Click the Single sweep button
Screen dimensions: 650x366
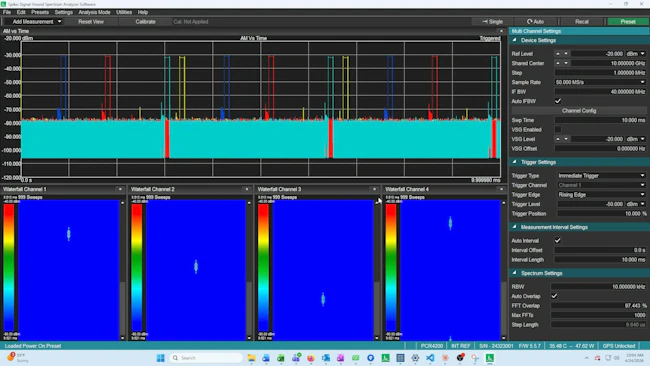click(x=492, y=22)
